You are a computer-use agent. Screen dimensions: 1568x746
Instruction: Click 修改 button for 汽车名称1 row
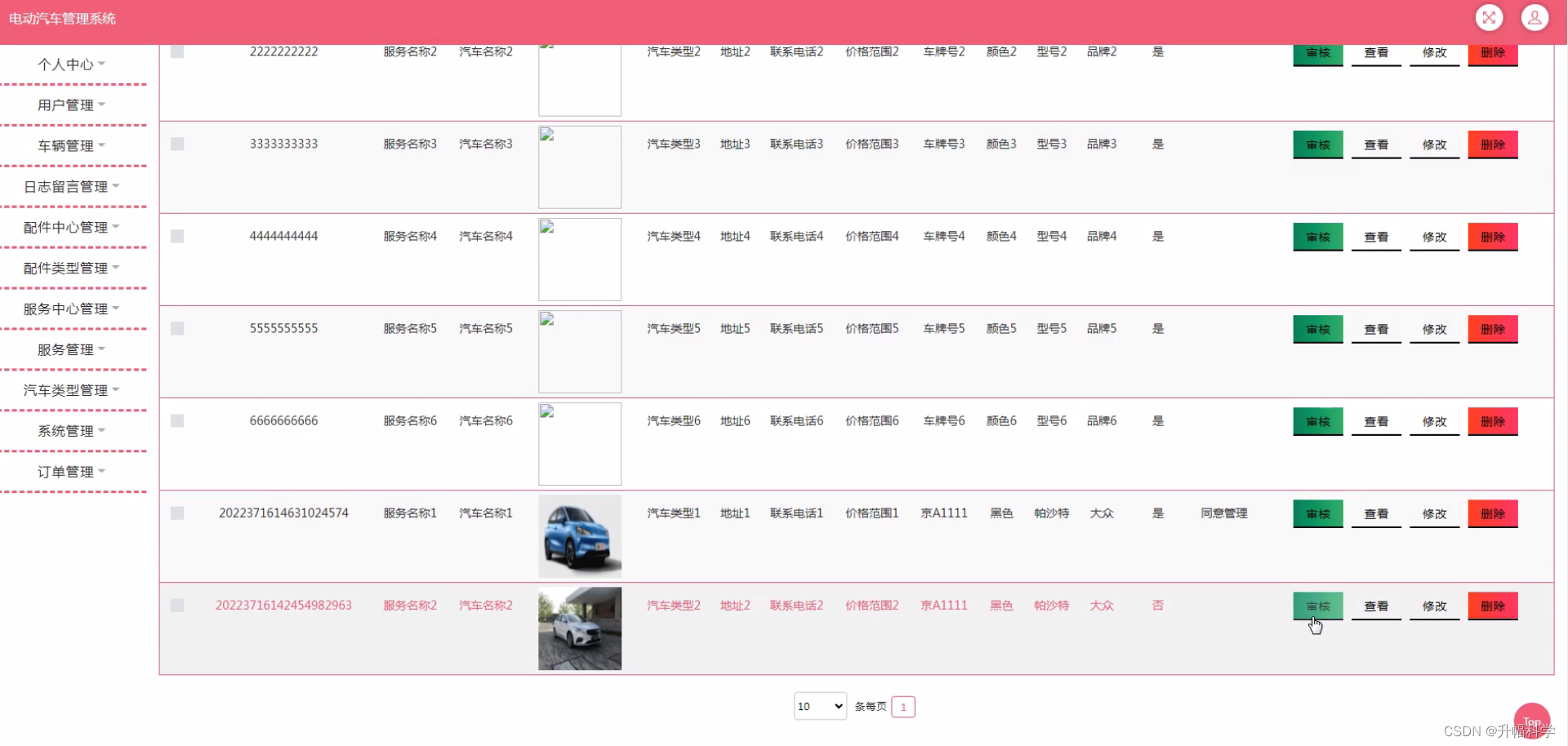coord(1434,513)
